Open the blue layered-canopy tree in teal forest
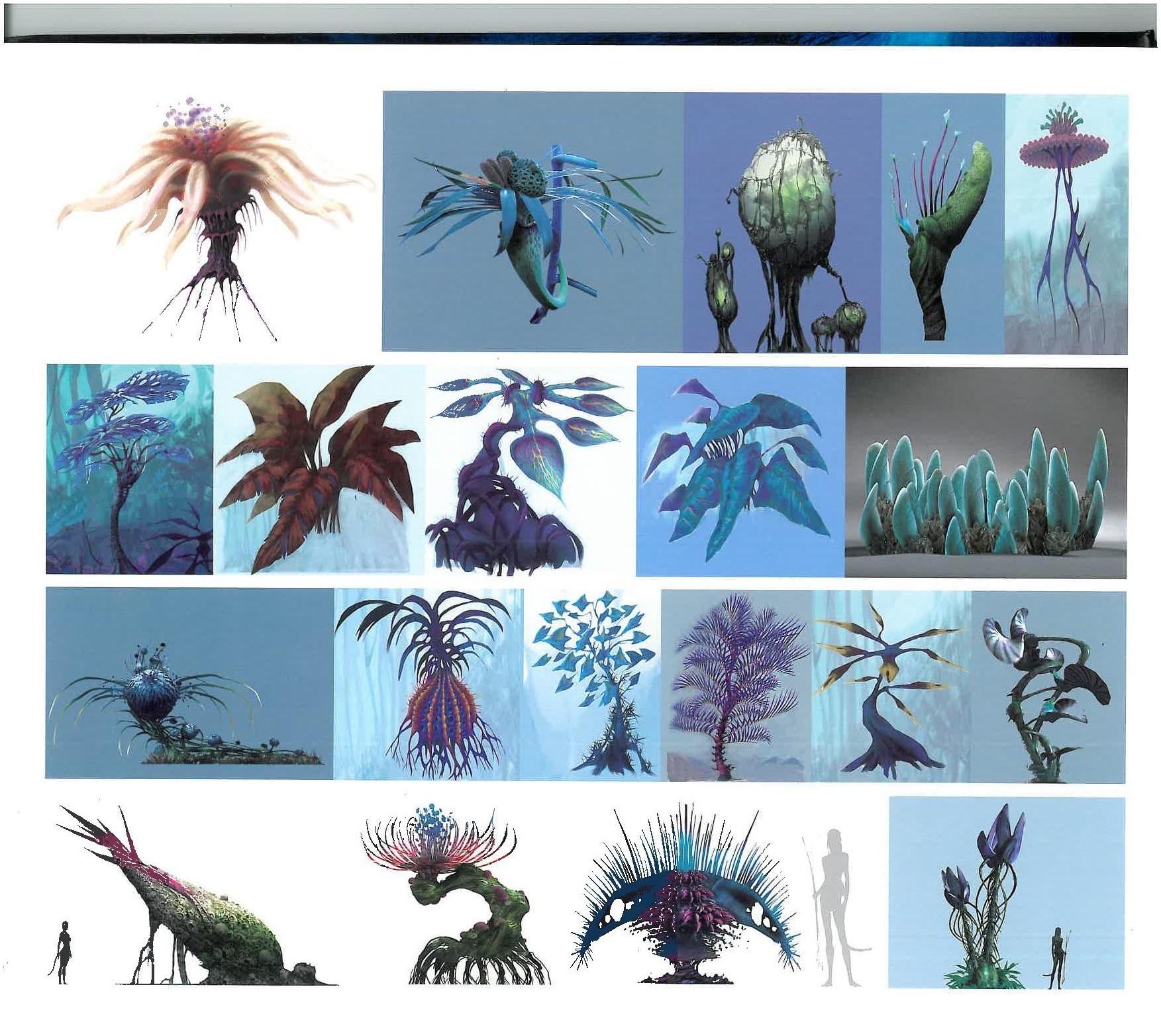Screen dimensions: 1161x1036 pos(130,469)
